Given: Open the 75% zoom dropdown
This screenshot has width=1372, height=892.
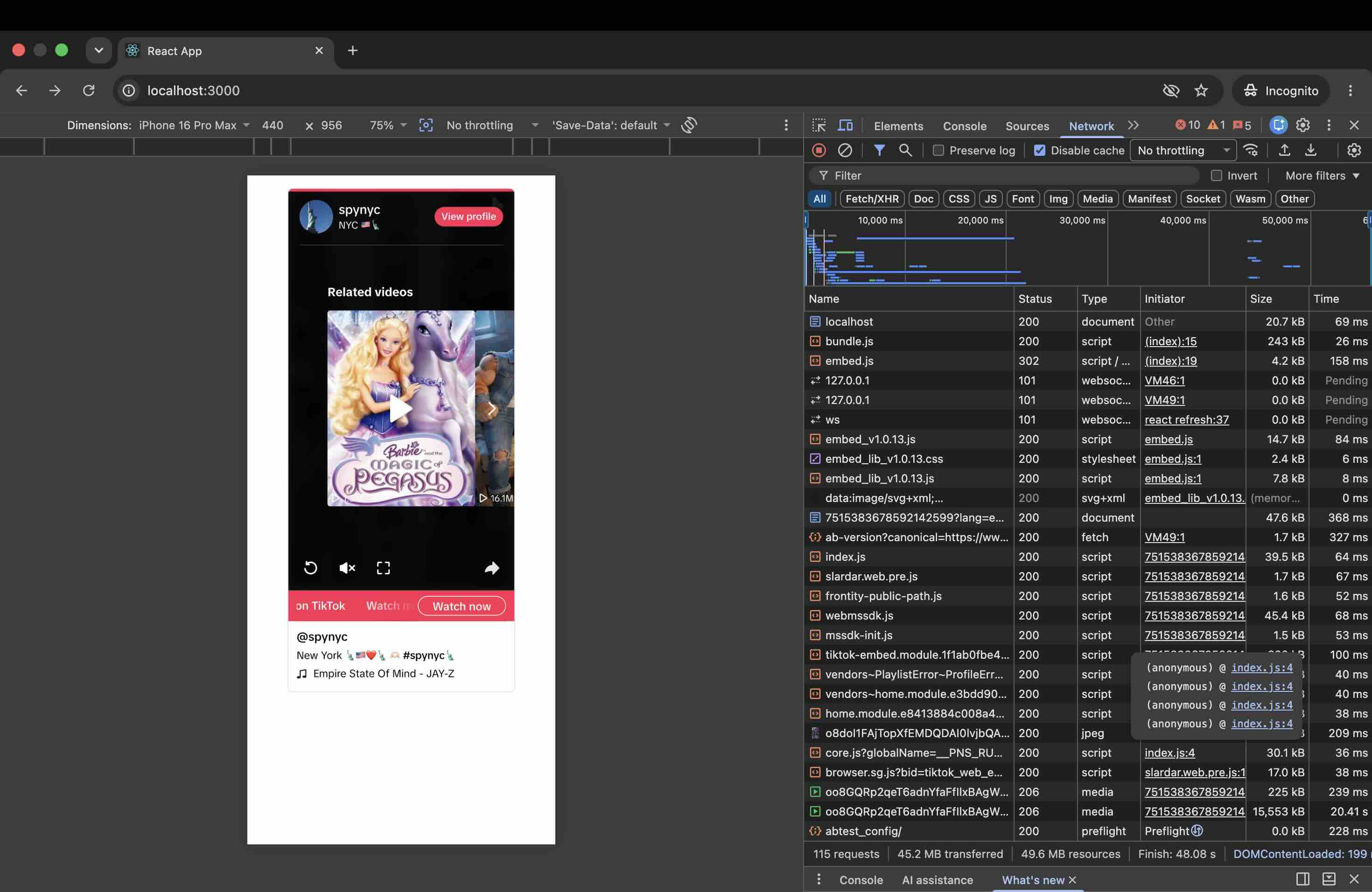Looking at the screenshot, I should (388, 125).
